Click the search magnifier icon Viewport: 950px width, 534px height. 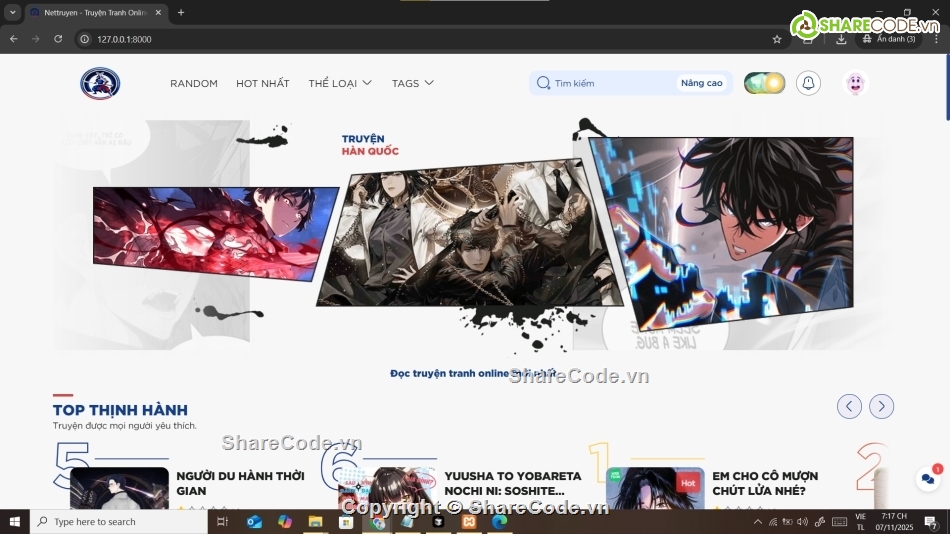pos(543,83)
